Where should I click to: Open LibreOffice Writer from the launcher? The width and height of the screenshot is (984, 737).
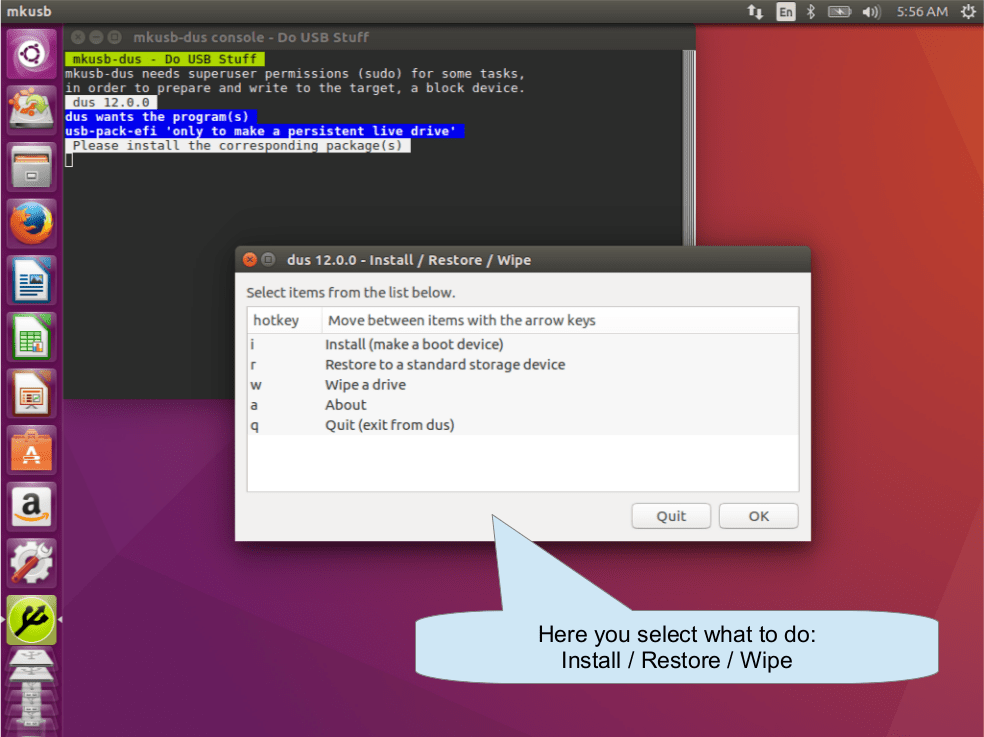31,280
